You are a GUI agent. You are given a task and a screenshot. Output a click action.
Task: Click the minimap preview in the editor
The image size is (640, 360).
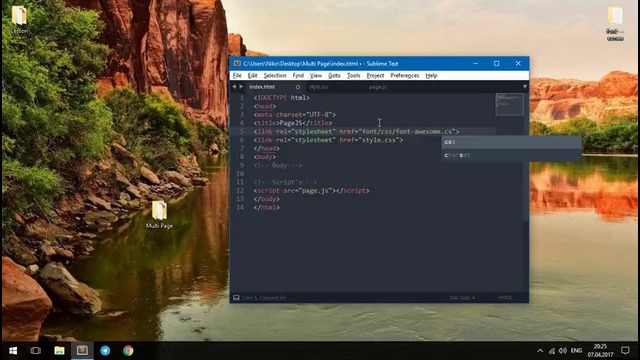(x=509, y=104)
